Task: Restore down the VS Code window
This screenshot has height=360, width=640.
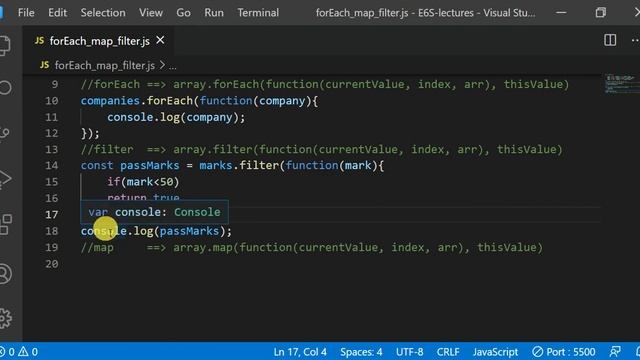Action: click(600, 13)
